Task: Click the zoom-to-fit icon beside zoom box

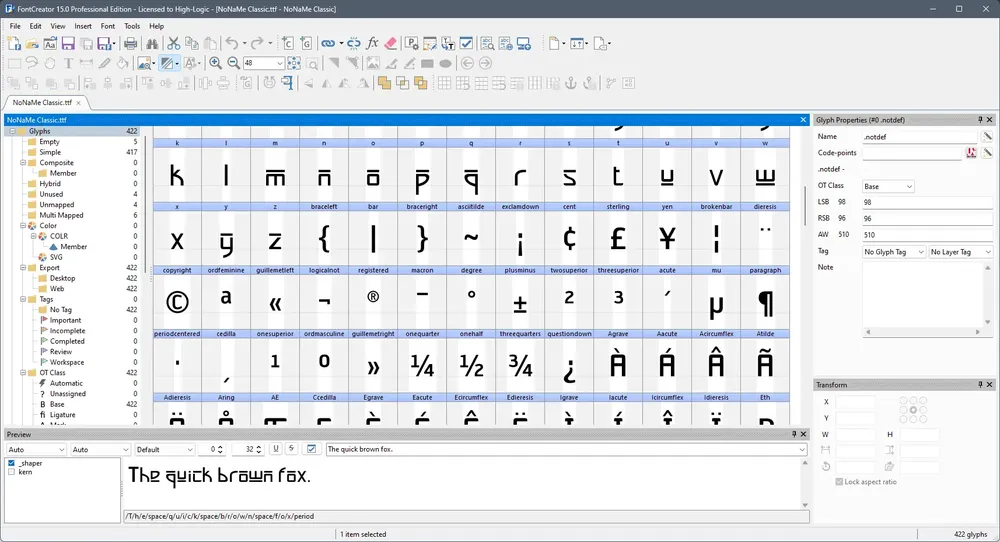Action: (294, 63)
